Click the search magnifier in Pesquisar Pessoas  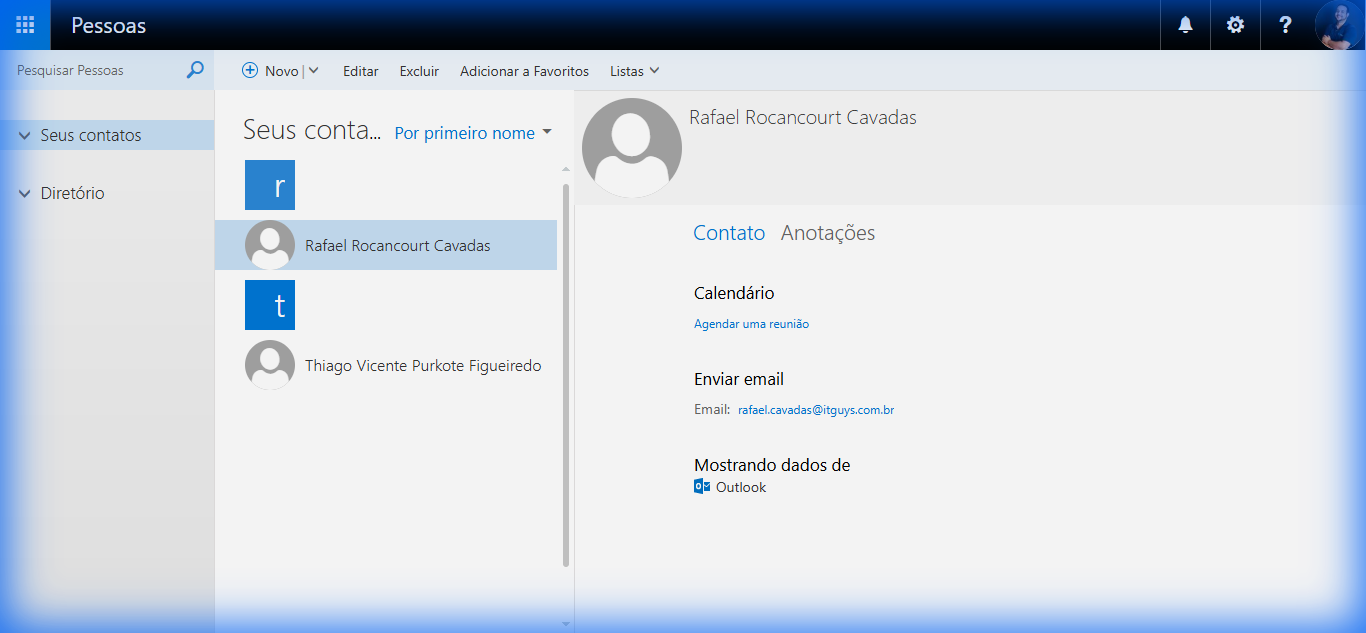coord(194,70)
